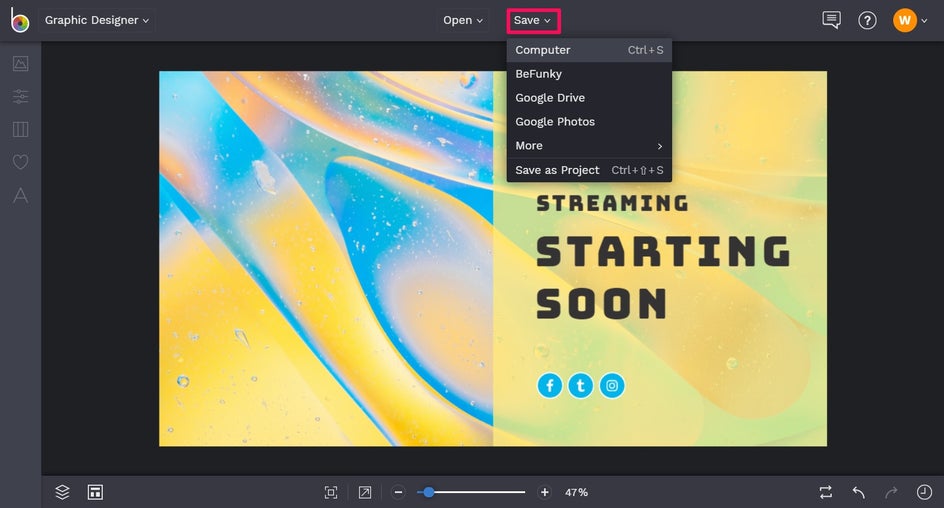Choose Google Drive in the Save menu
Screen dimensions: 944x508
point(589,98)
